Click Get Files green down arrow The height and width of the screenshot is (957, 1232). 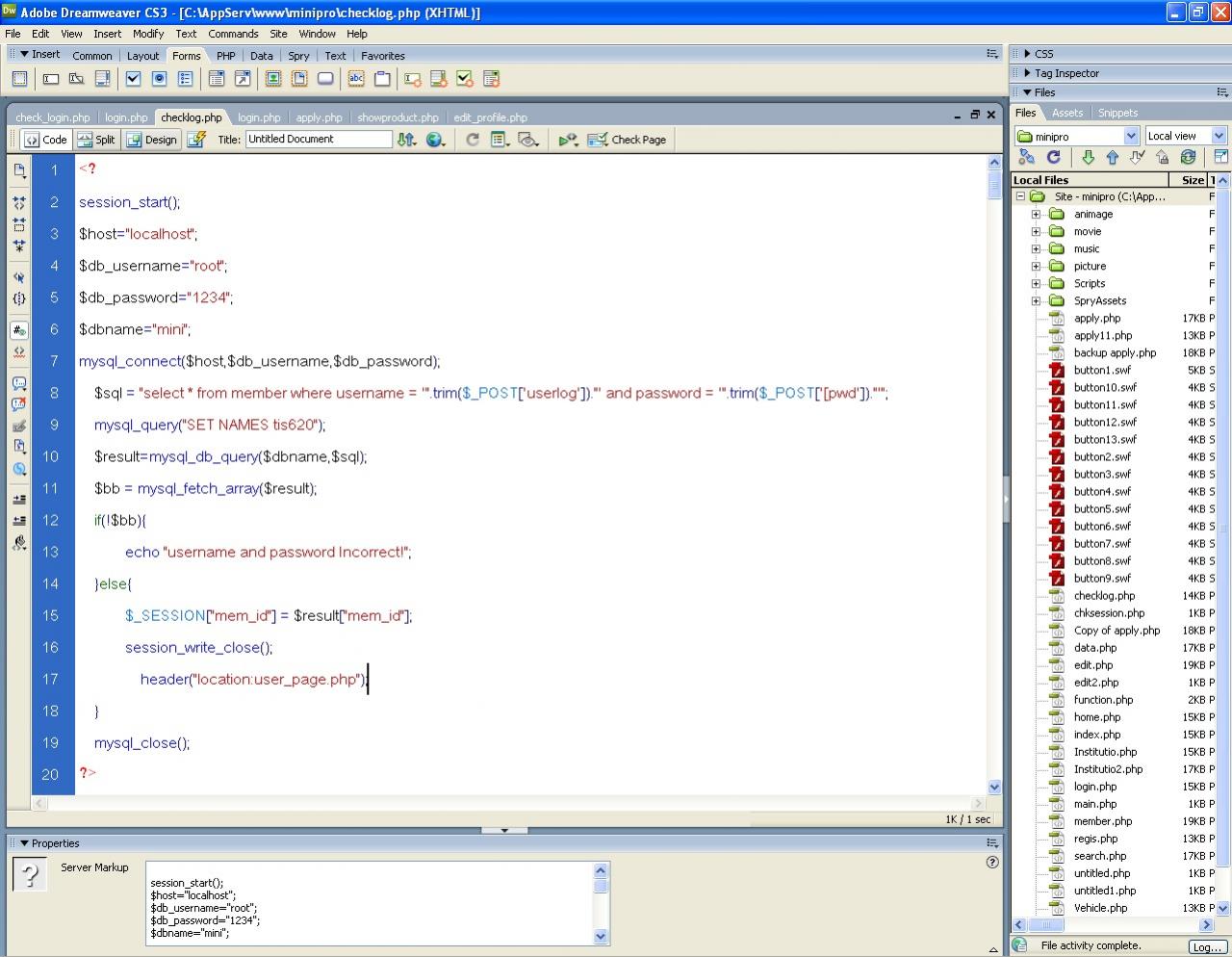click(x=1088, y=157)
